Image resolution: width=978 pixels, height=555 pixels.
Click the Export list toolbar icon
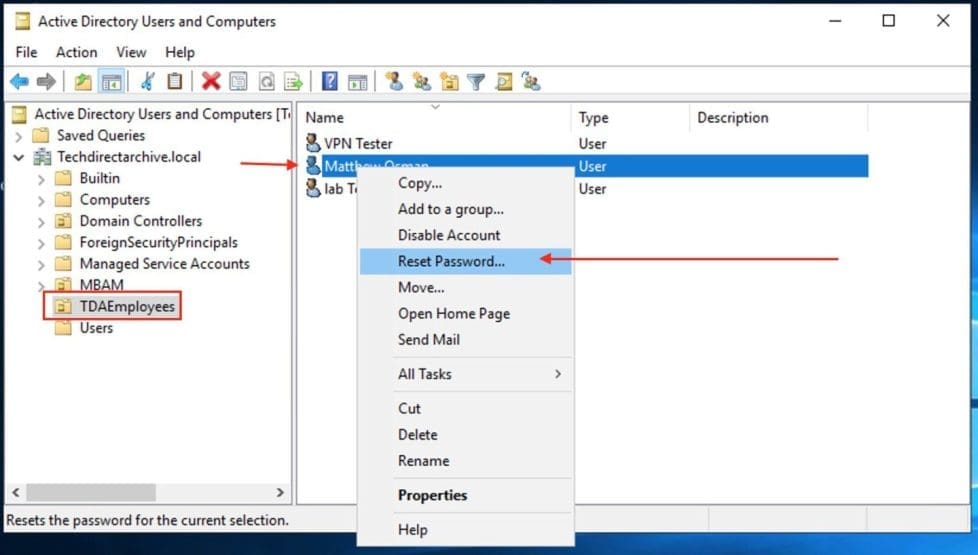(293, 82)
